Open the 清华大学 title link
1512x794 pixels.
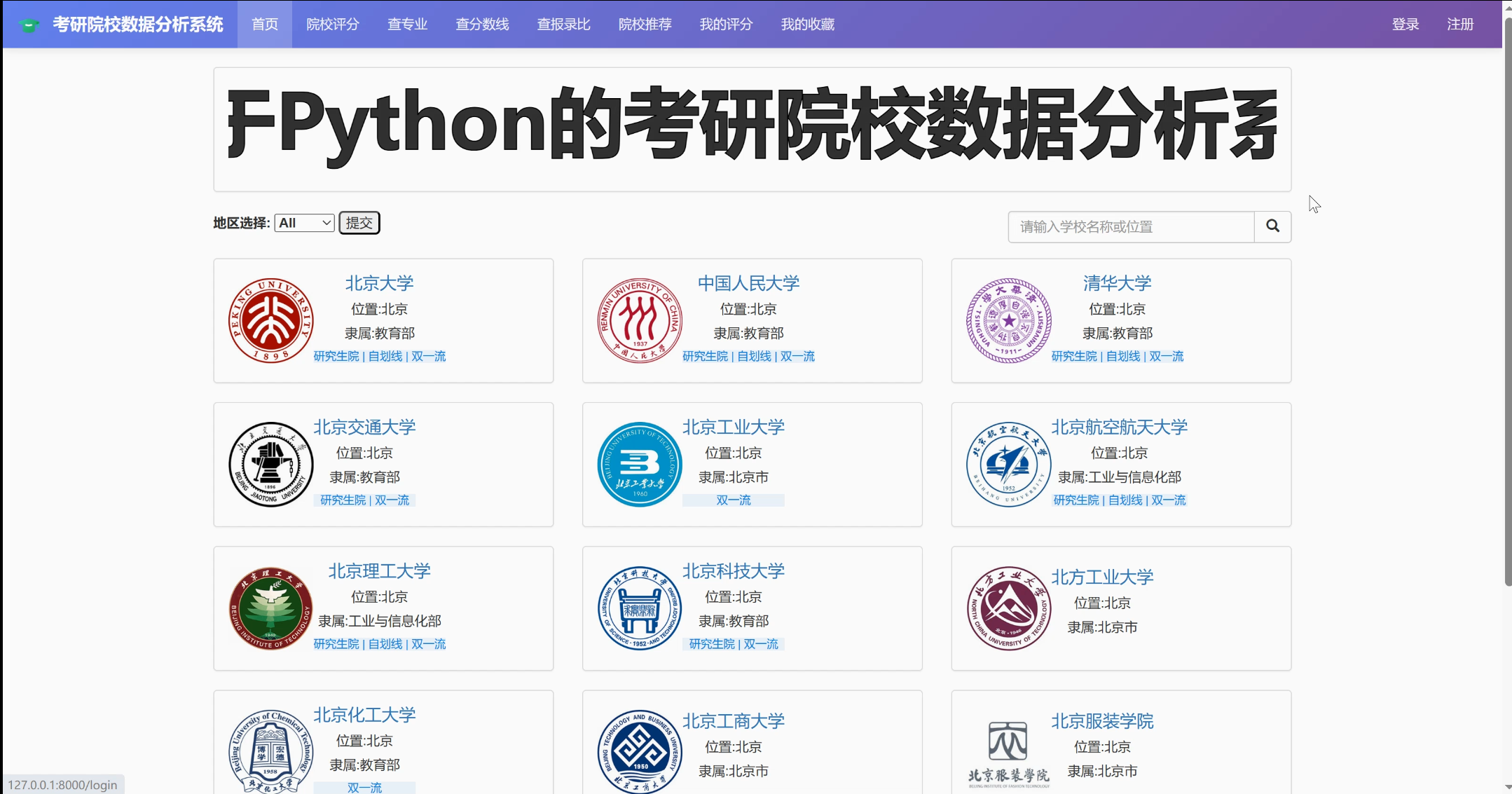tap(1117, 283)
